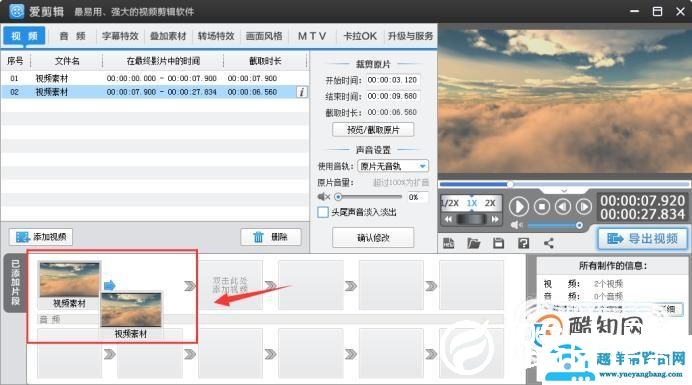Click the save project floppy icon
Screen dimensions: 692x385
coord(498,243)
